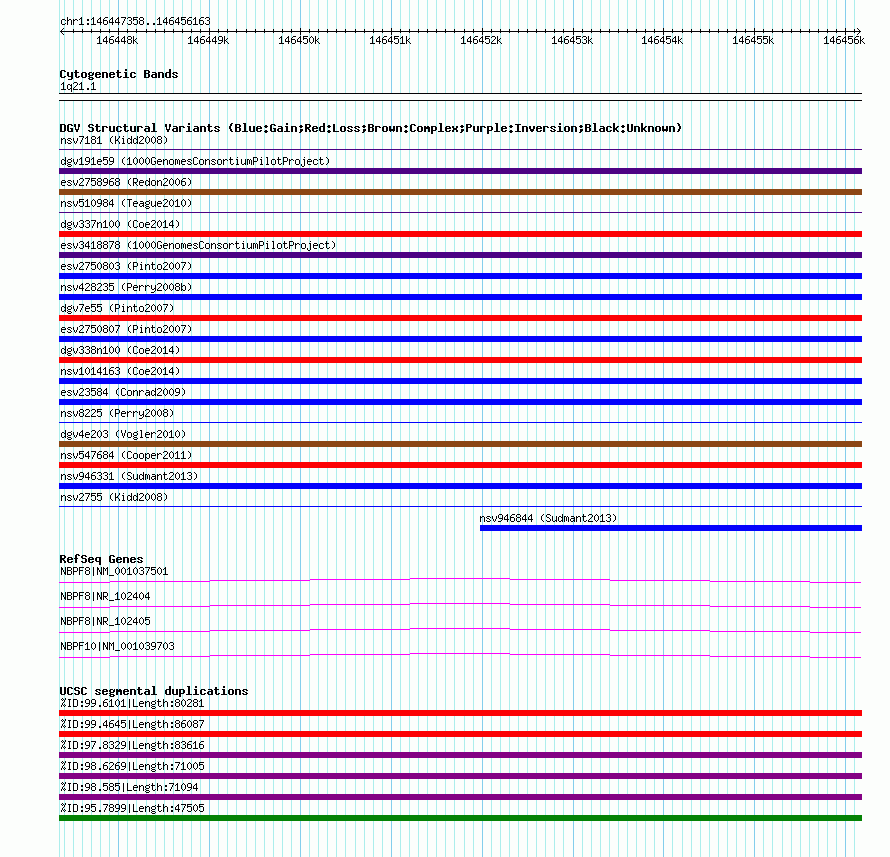Click the short blue bar under nsv946844
Screen dimensions: 890x857
(x=671, y=528)
